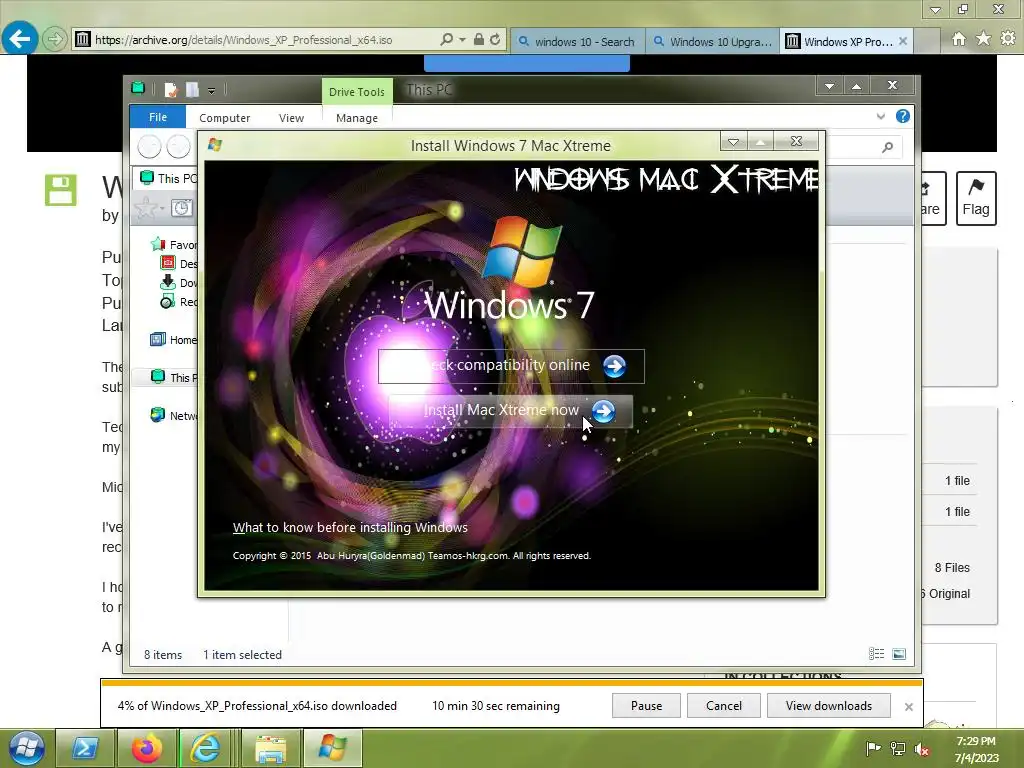The image size is (1024, 768).
Task: Open the quick access toolbar dropdown
Action: coord(212,90)
